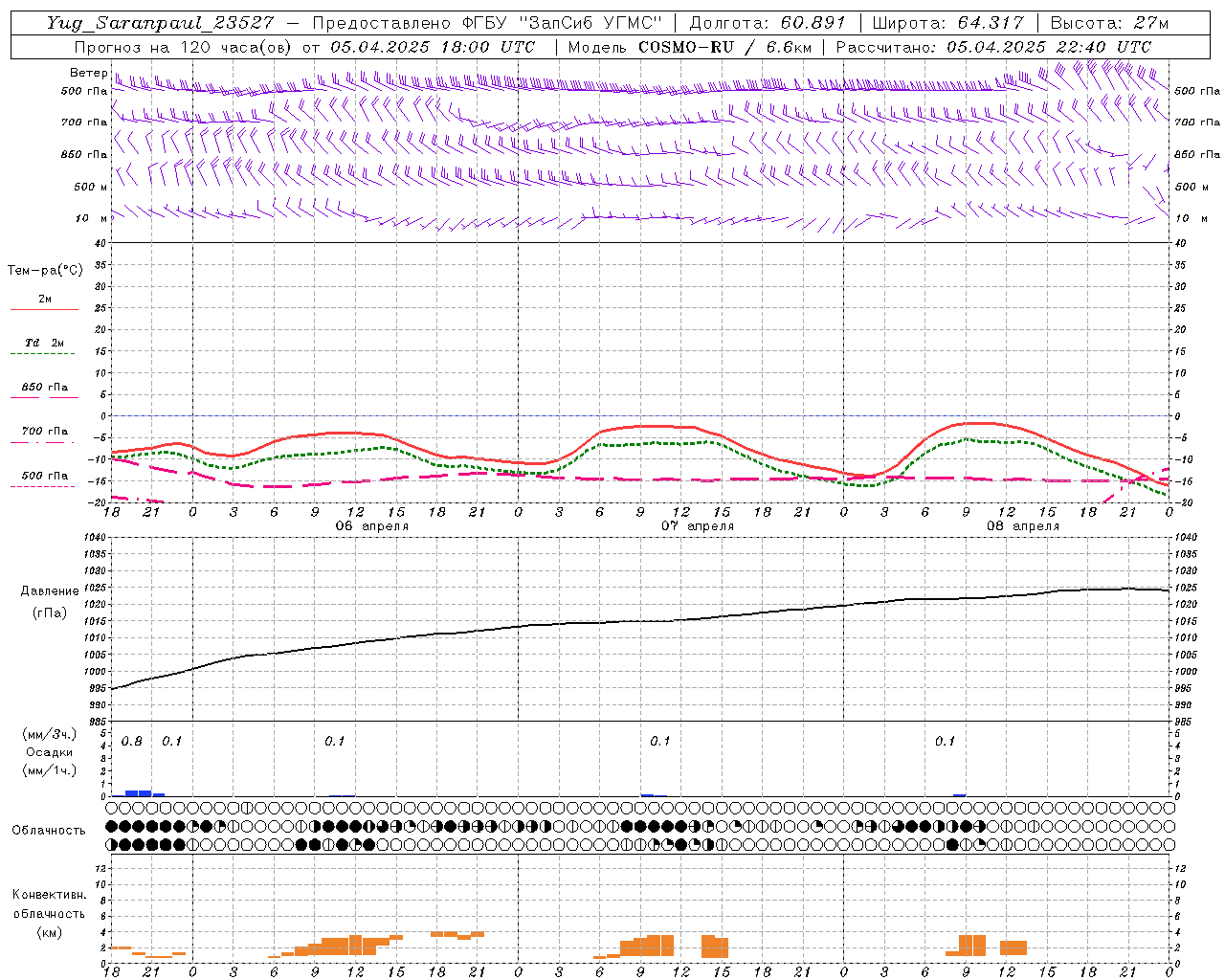Click the forecast start time 05.04.2025 18:00 UTC
1225x980 pixels.
click(x=433, y=47)
